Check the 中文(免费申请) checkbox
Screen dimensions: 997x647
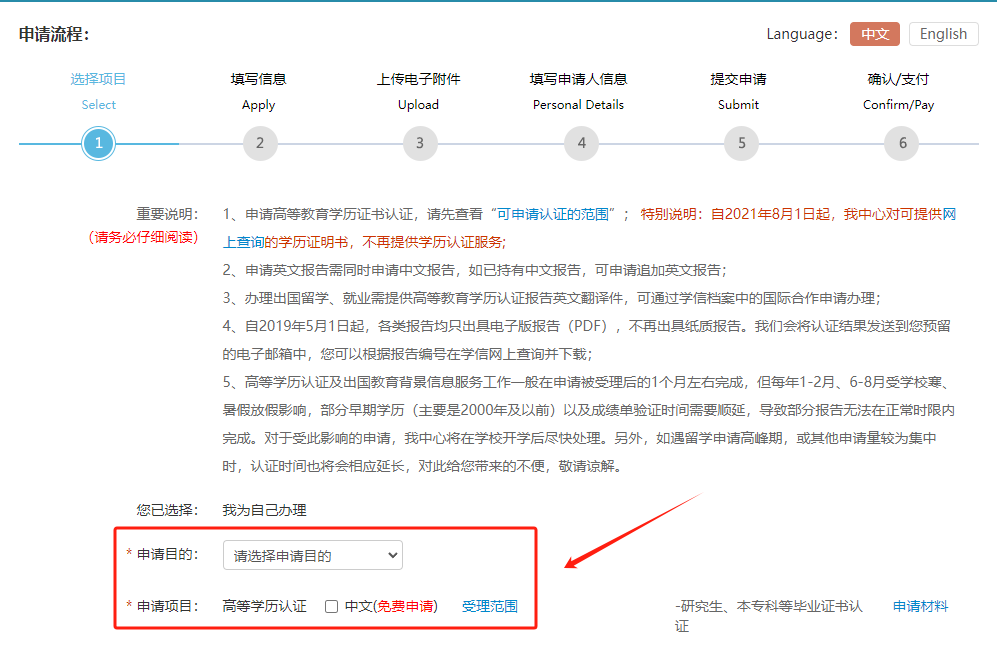(x=331, y=606)
